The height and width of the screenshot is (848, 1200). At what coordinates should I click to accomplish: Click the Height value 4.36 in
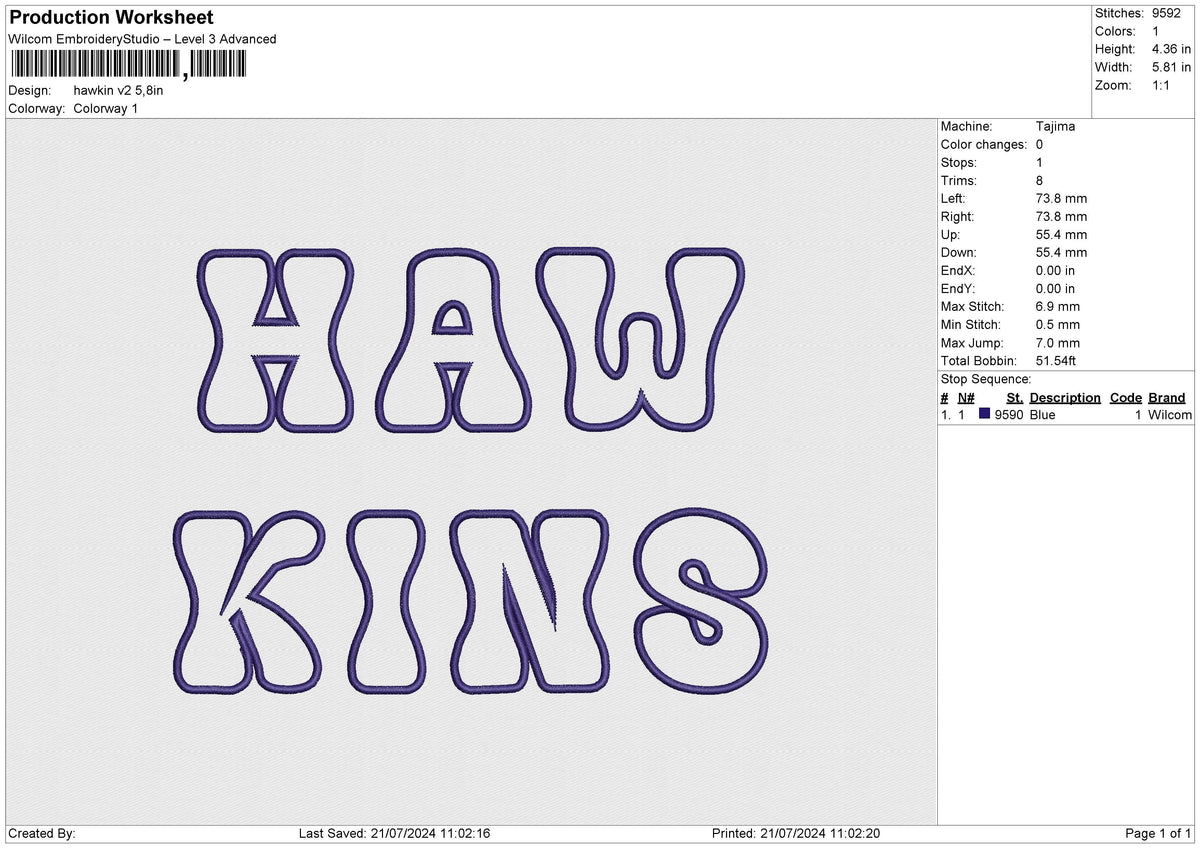pos(1171,49)
